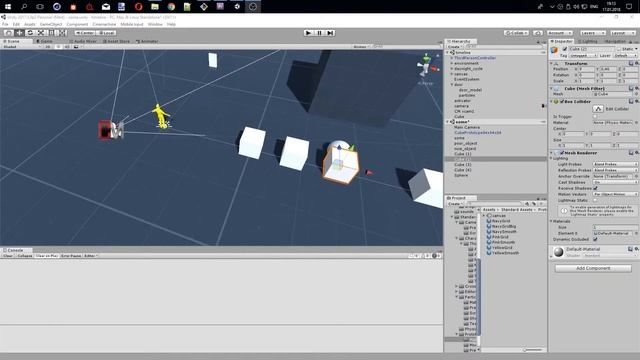Open the Window menu
The width and height of the screenshot is (640, 360).
point(155,24)
